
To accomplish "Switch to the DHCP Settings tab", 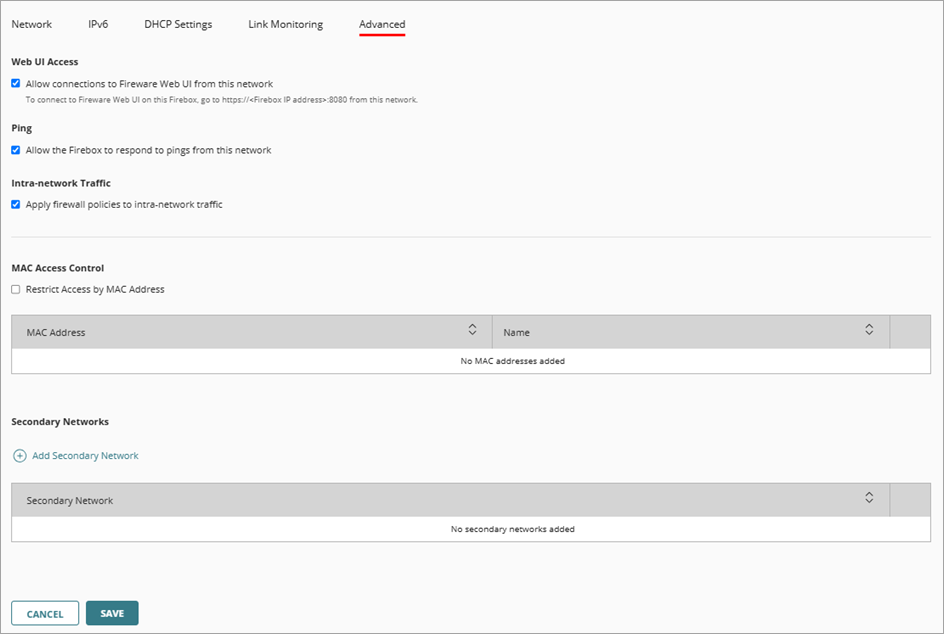I will (178, 24).
